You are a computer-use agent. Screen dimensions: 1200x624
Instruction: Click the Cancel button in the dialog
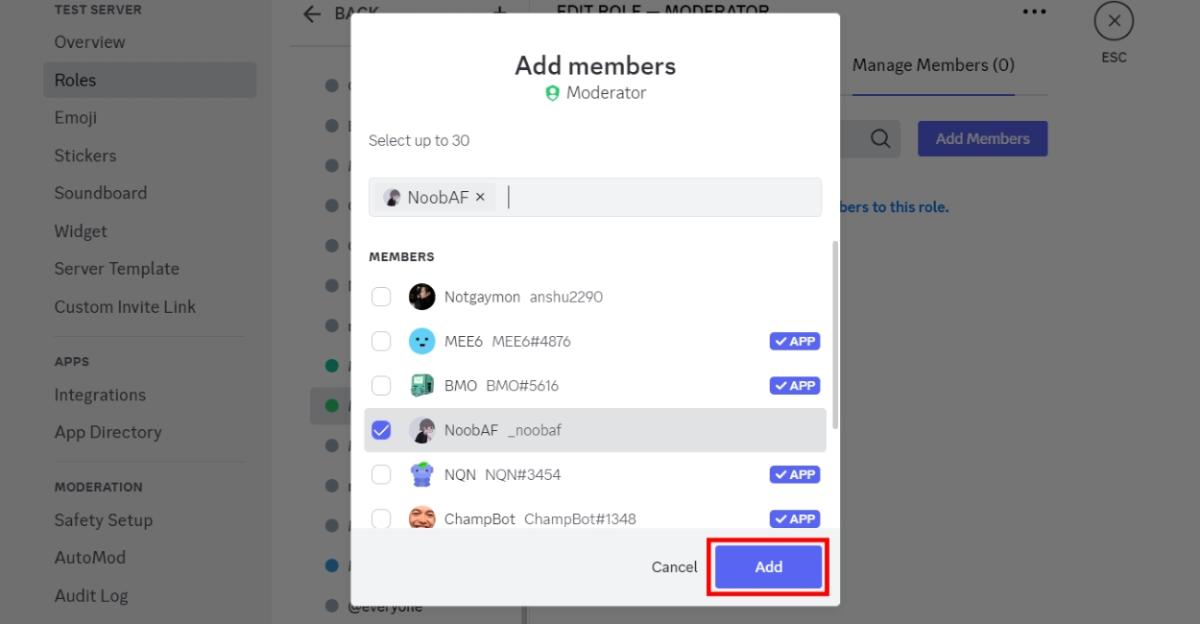tap(674, 566)
